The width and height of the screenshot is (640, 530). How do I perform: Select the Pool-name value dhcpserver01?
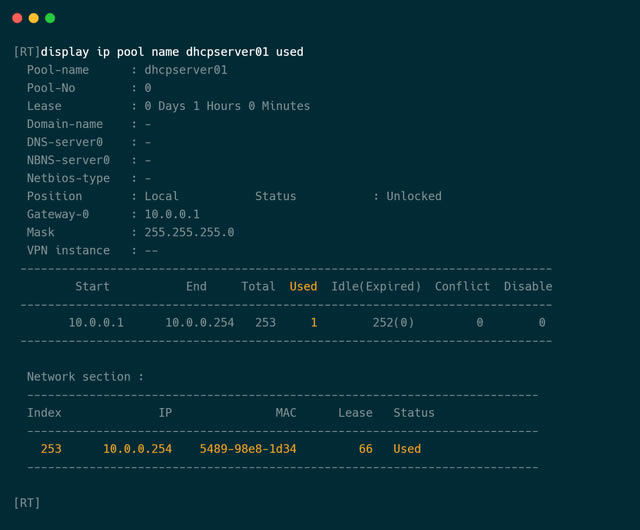pos(186,70)
